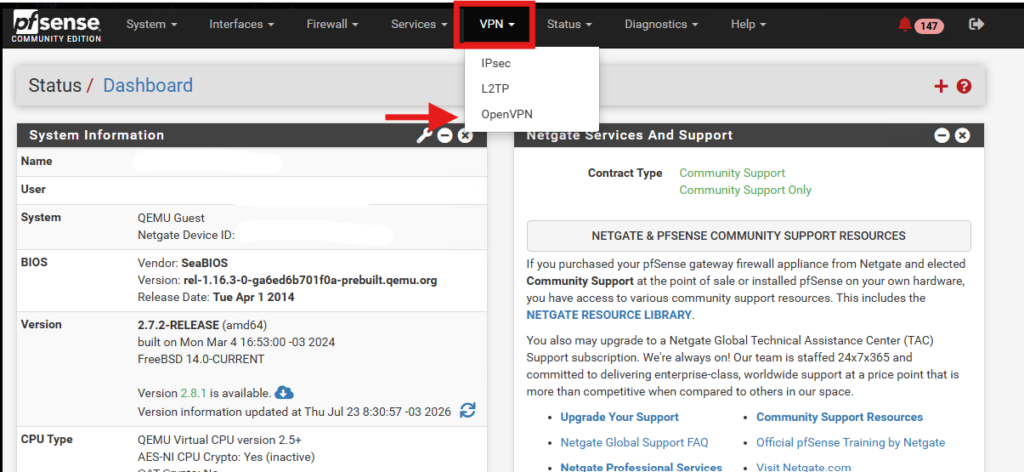Click the System Information widget title
This screenshot has height=472, width=1024.
coord(97,135)
